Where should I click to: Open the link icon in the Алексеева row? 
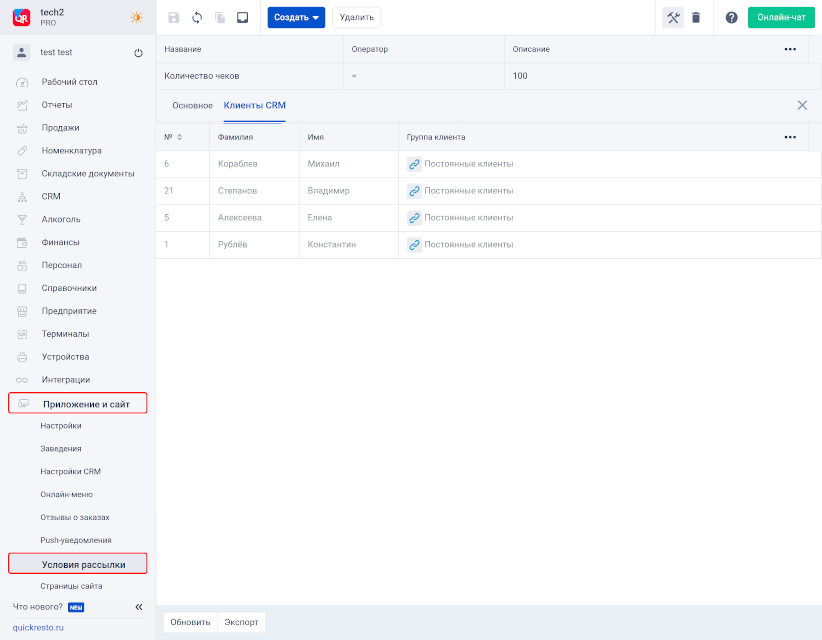[414, 218]
